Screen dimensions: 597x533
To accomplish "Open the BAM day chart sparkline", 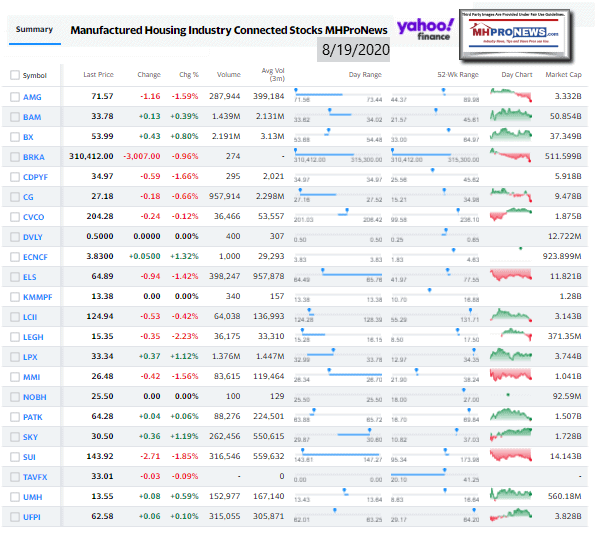I will coord(511,115).
